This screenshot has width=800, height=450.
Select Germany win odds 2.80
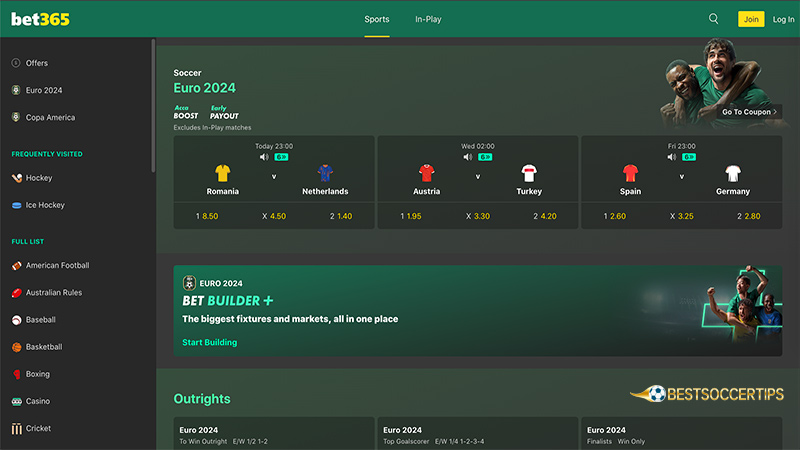(x=748, y=216)
